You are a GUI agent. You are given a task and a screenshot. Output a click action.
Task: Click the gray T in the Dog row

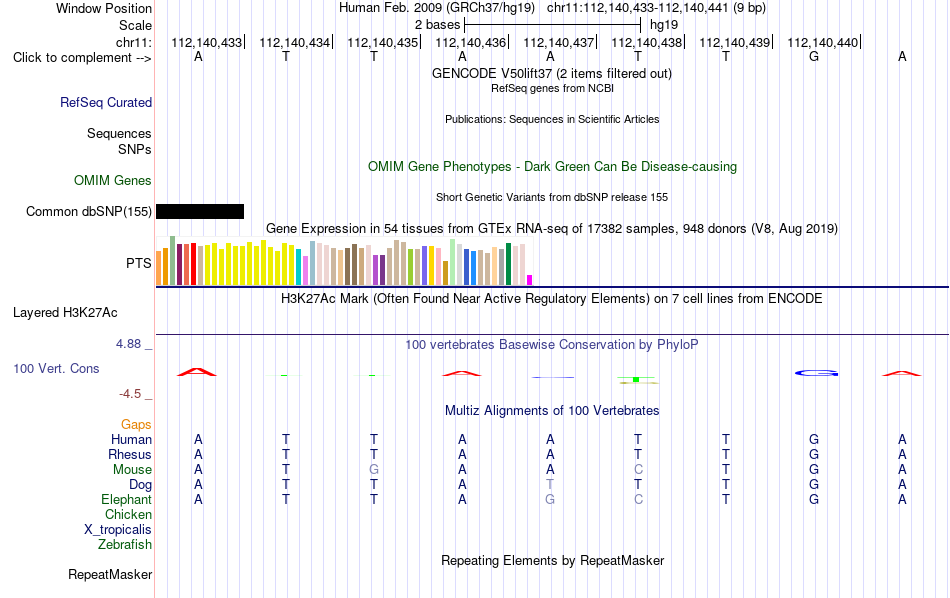550,485
